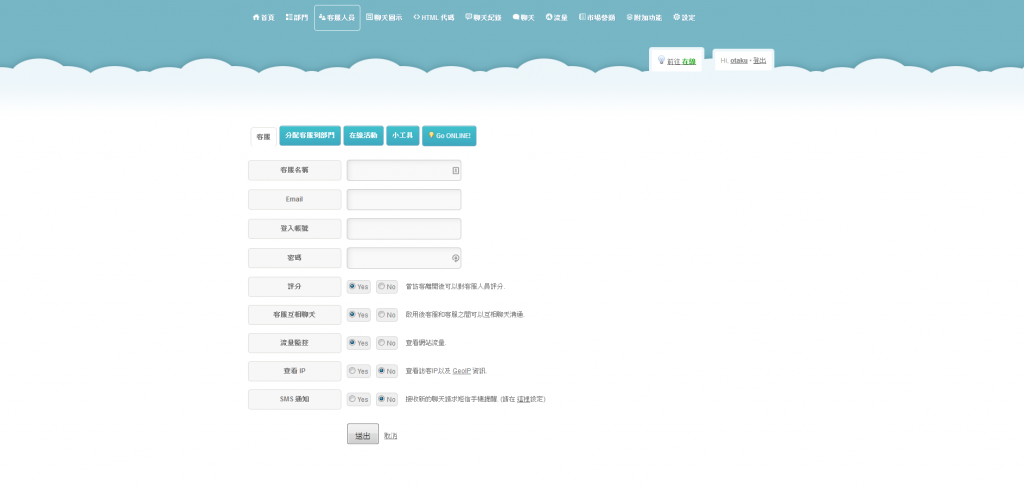Select No for 評分 rating
Viewport: 1024px width, 488px height.
(x=381, y=286)
